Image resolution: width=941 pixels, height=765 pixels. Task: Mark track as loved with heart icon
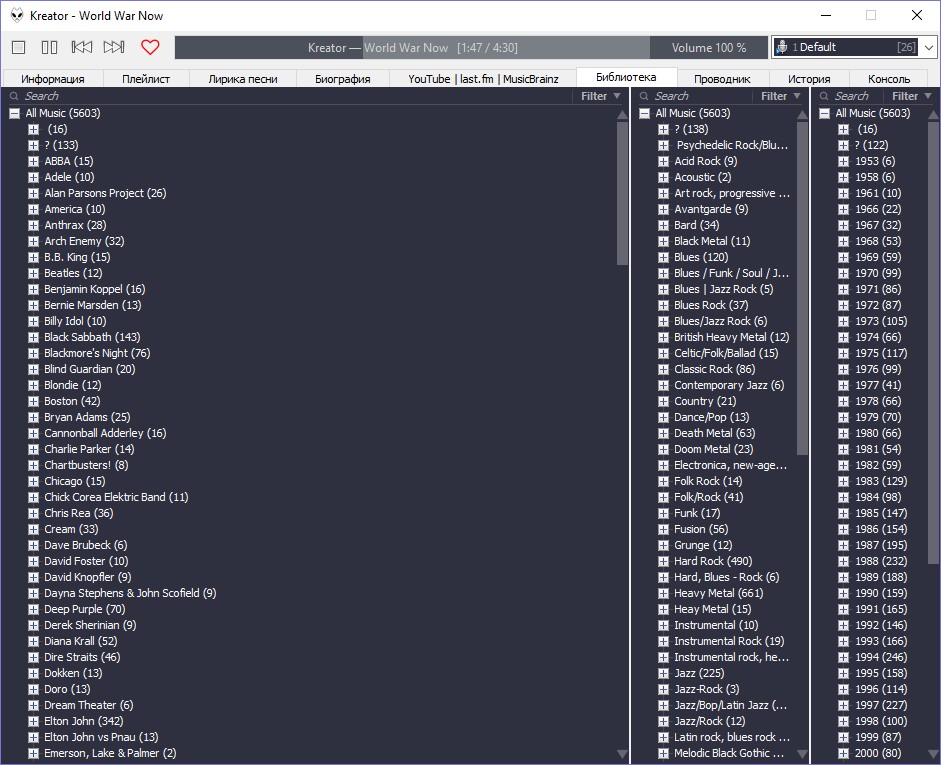(x=150, y=47)
